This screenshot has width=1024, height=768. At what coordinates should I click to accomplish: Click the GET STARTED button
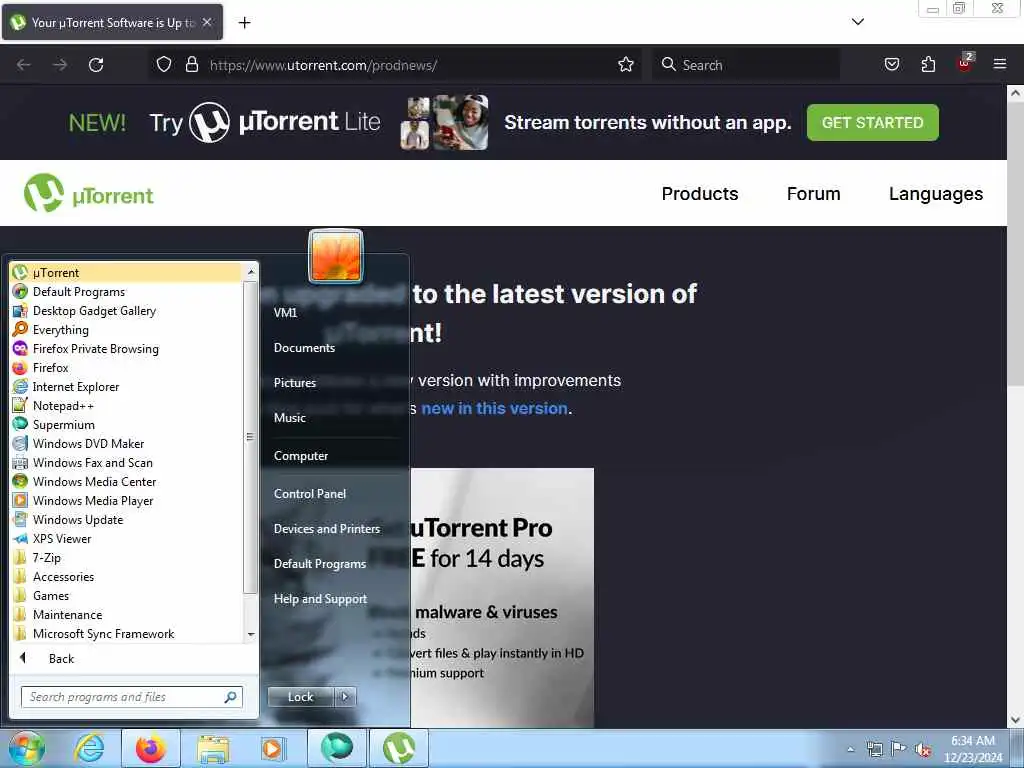(872, 122)
